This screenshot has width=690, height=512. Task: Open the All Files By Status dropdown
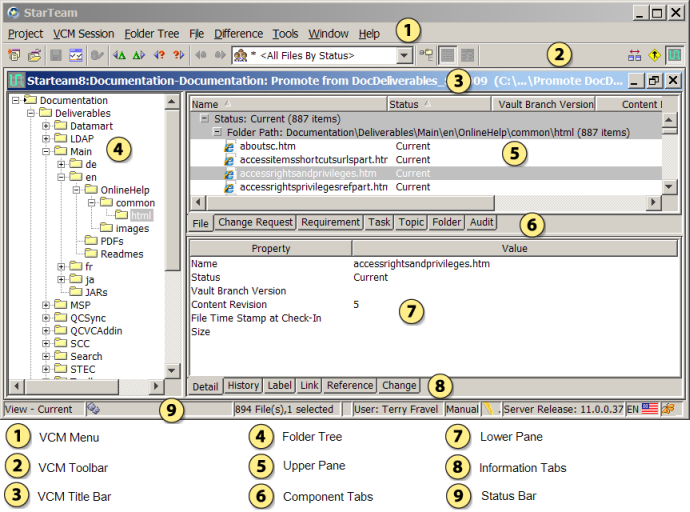pos(404,55)
